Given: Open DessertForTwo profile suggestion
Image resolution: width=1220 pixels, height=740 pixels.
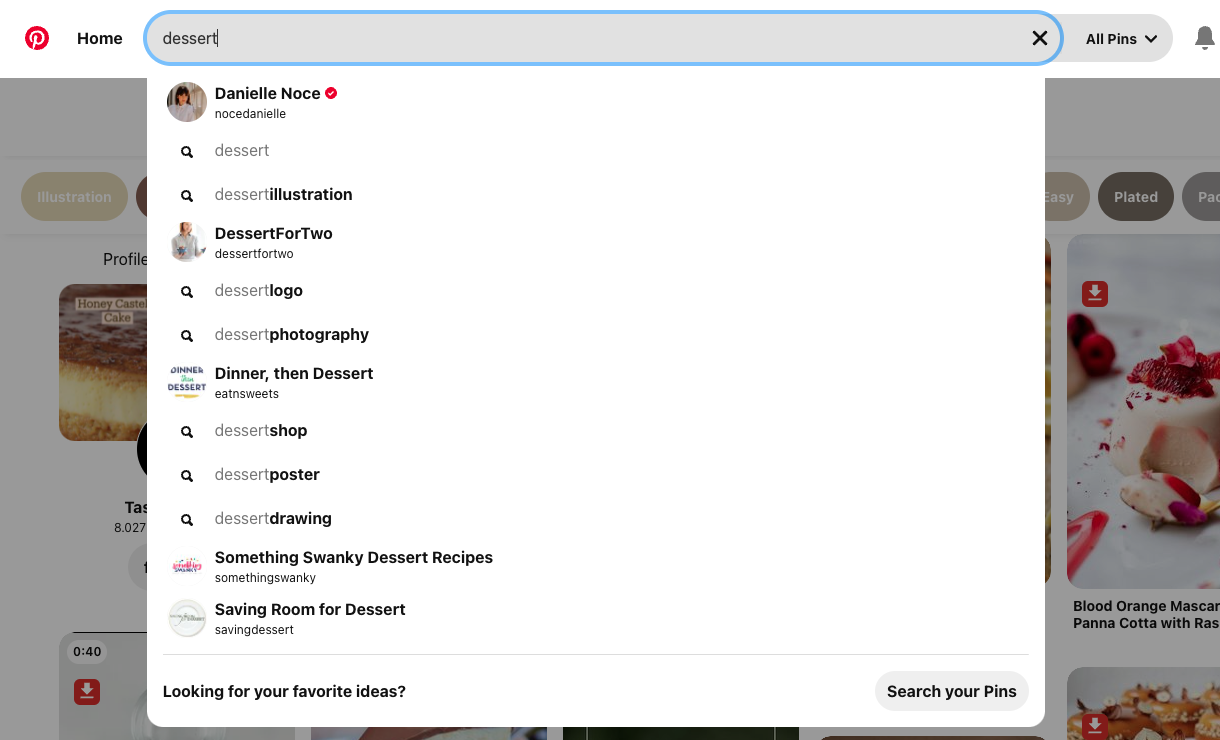Looking at the screenshot, I should pos(596,242).
